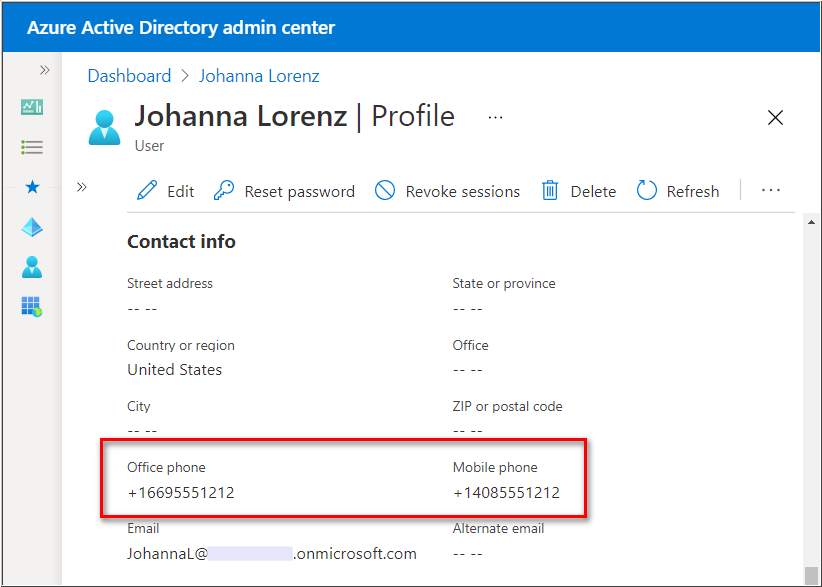Delete the user Johanna Lorenz
This screenshot has width=822, height=587.
(x=579, y=191)
